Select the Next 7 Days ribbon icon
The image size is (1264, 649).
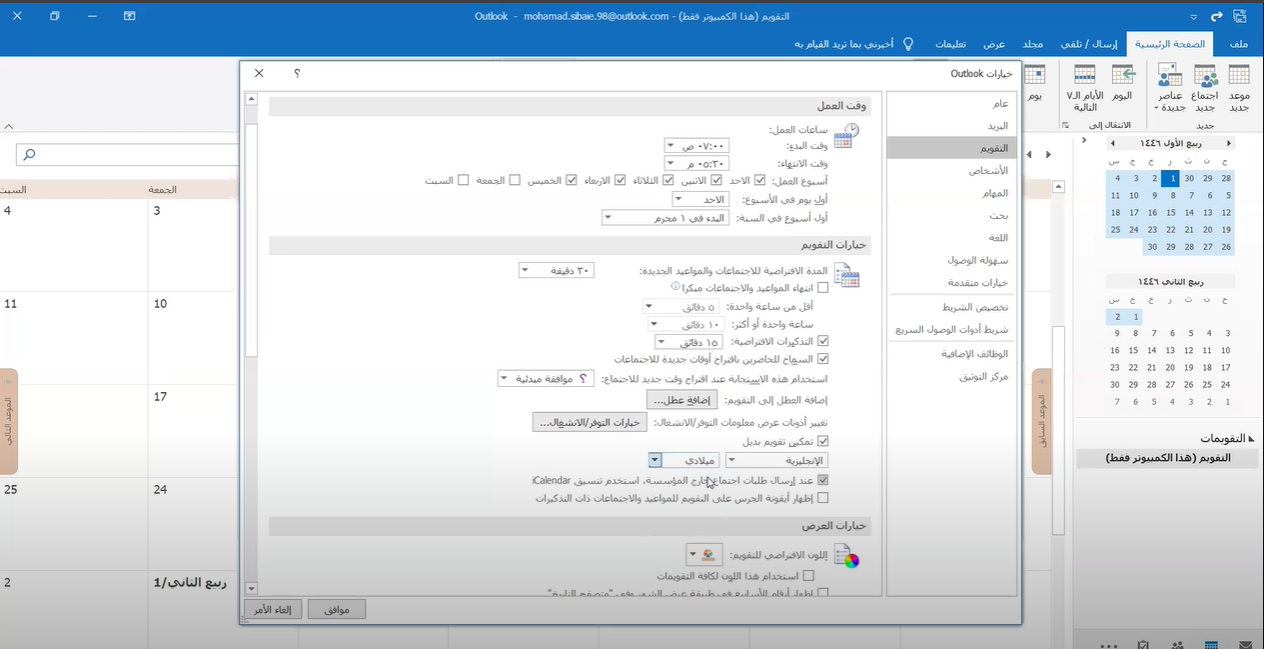coord(1085,78)
